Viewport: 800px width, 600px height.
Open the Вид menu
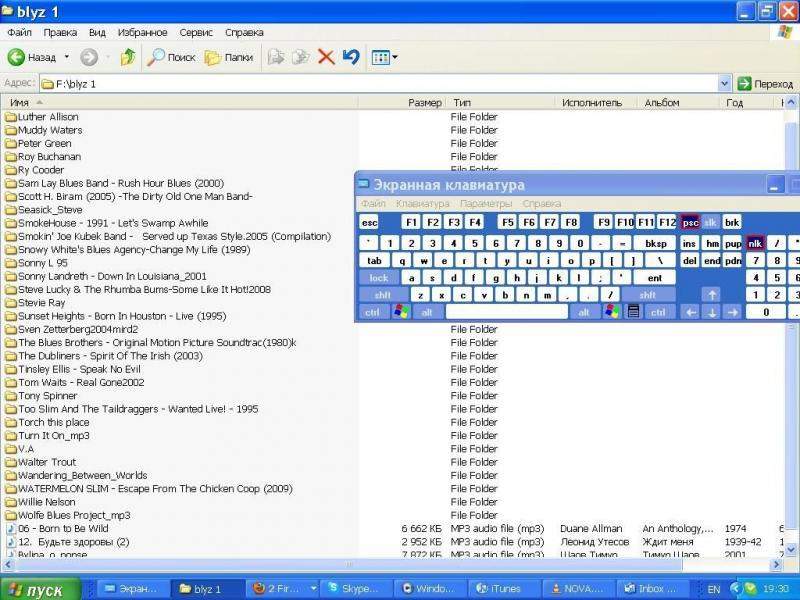(x=97, y=32)
